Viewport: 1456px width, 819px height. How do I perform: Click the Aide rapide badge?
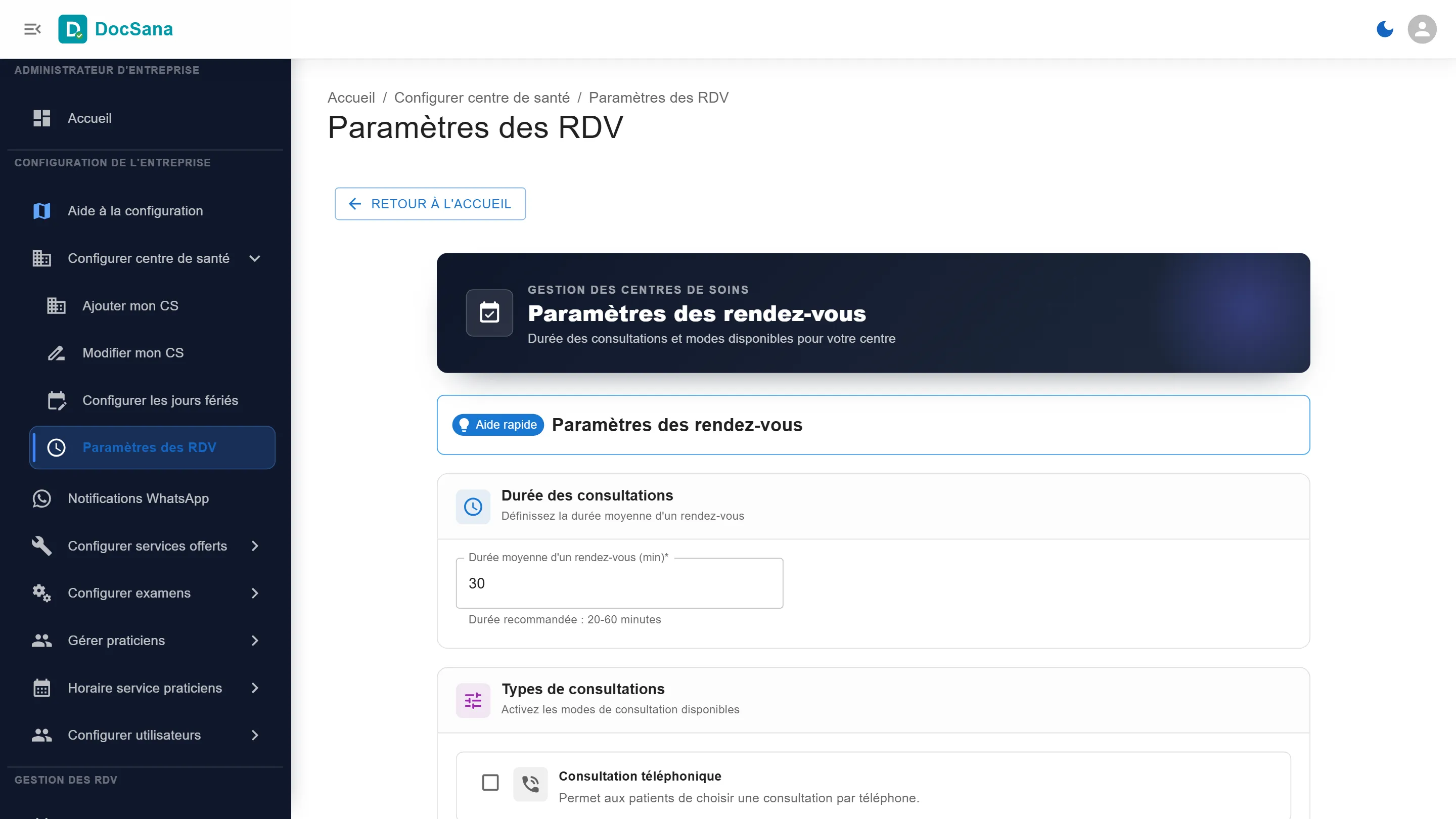click(498, 425)
